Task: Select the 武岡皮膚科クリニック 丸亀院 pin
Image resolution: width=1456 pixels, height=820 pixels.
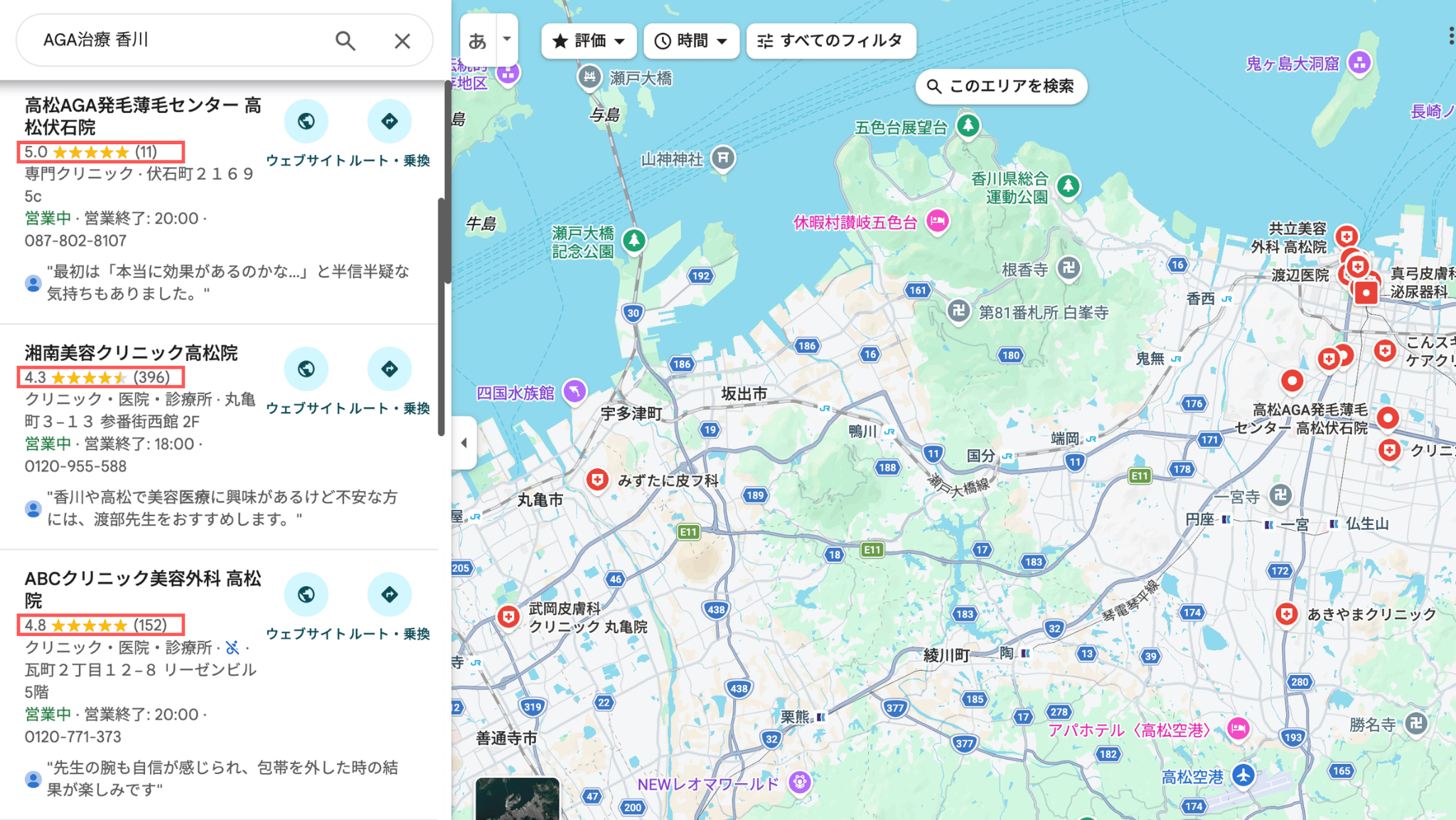Action: pos(508,617)
